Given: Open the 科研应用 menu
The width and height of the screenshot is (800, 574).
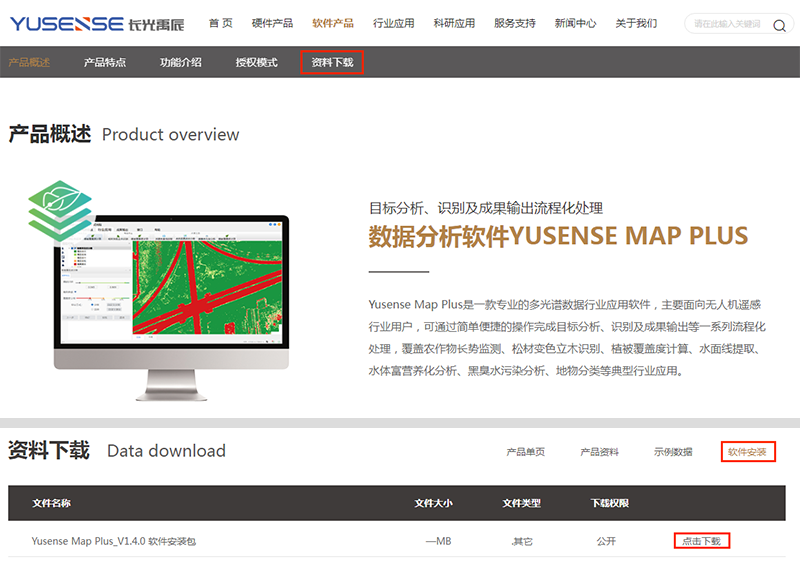Looking at the screenshot, I should coord(454,23).
